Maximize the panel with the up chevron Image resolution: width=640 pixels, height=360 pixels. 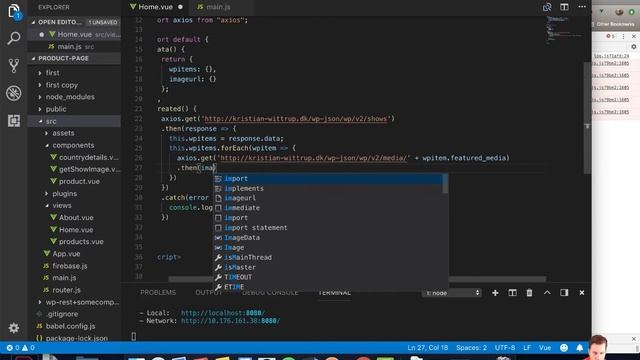click(547, 293)
